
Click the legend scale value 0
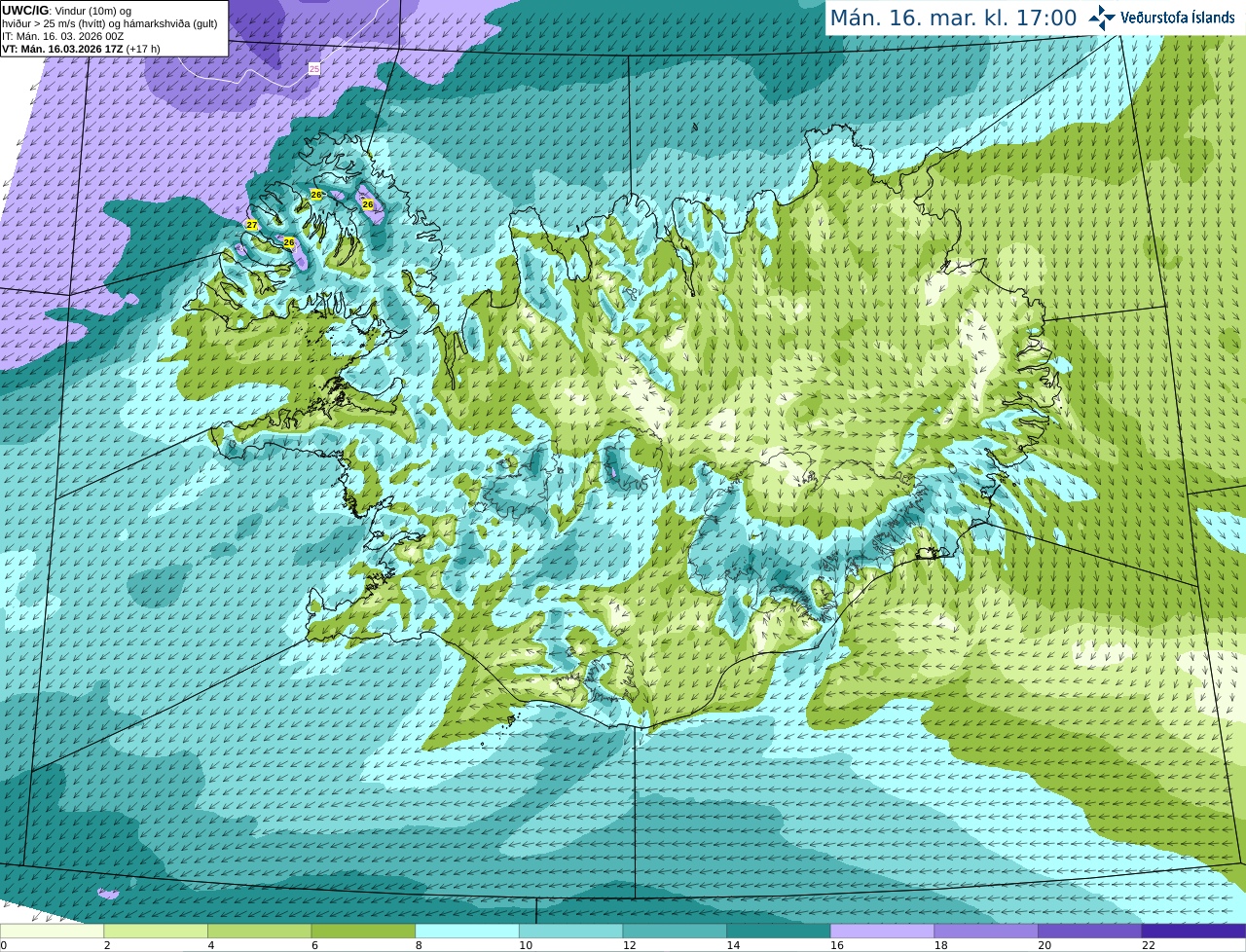(3, 945)
